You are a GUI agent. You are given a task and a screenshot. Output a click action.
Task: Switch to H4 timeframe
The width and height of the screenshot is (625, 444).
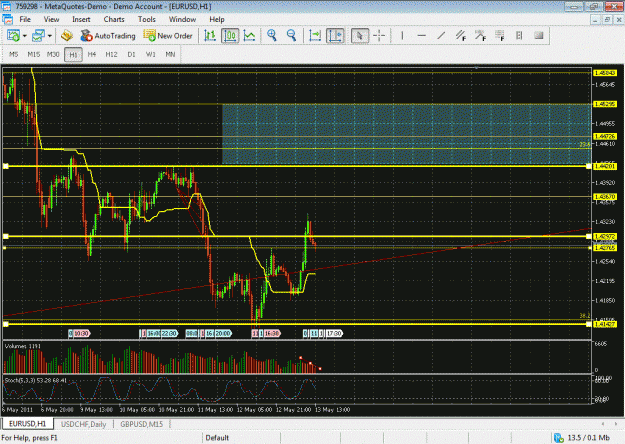pos(92,55)
